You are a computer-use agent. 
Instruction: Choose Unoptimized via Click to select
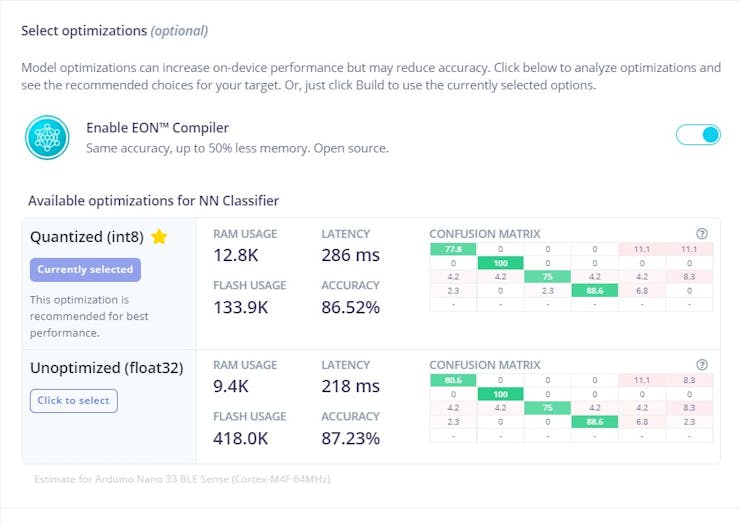tap(74, 400)
